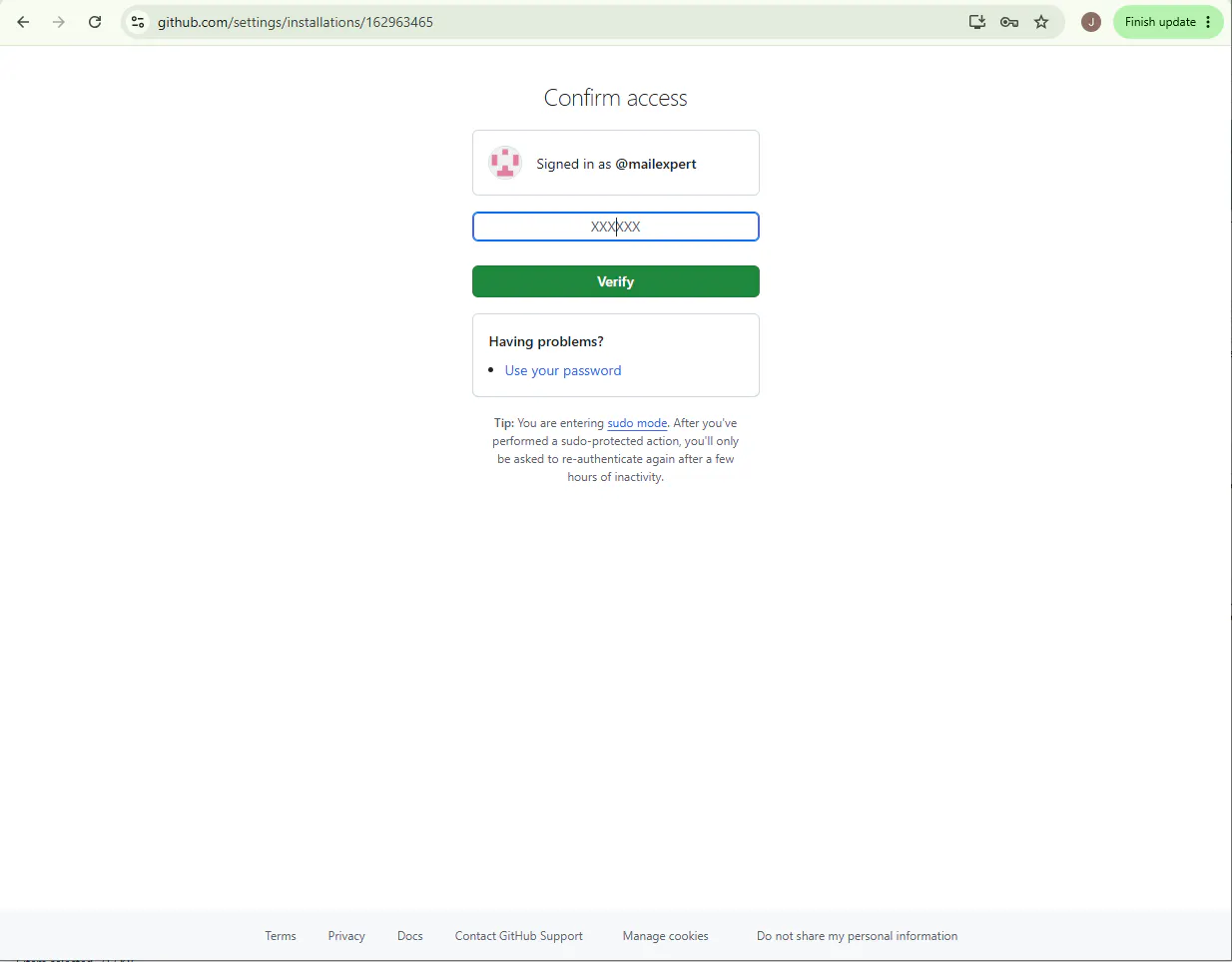Open the Docs footer link

410,936
